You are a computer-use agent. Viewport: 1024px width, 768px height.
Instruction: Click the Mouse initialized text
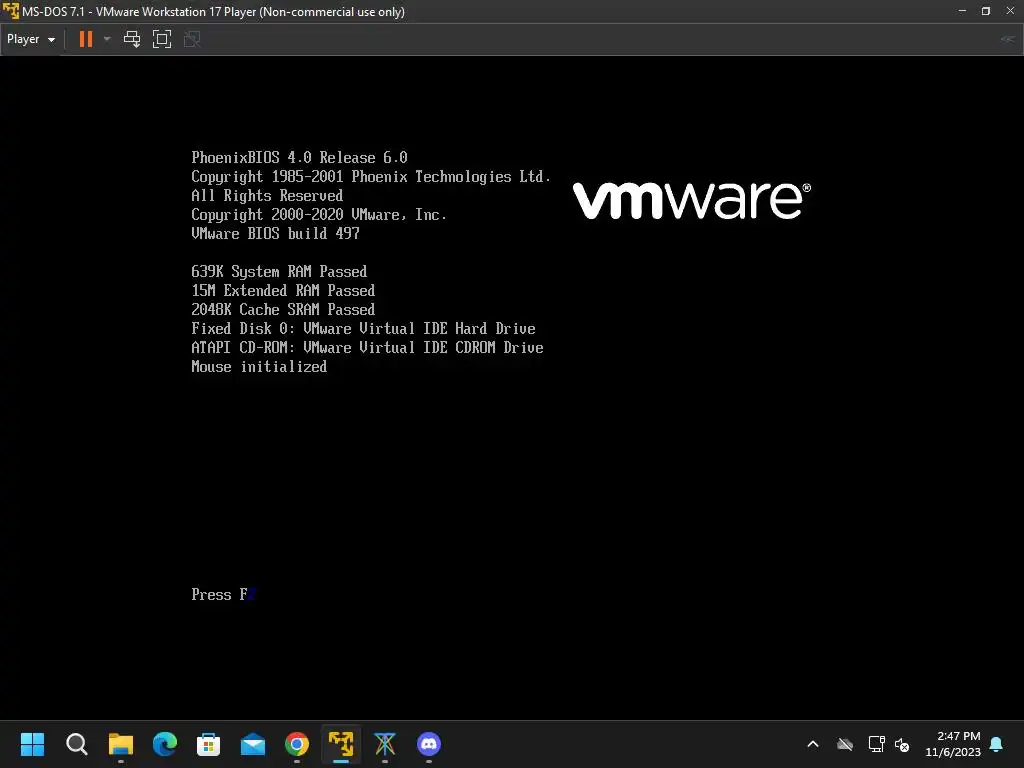coord(259,366)
